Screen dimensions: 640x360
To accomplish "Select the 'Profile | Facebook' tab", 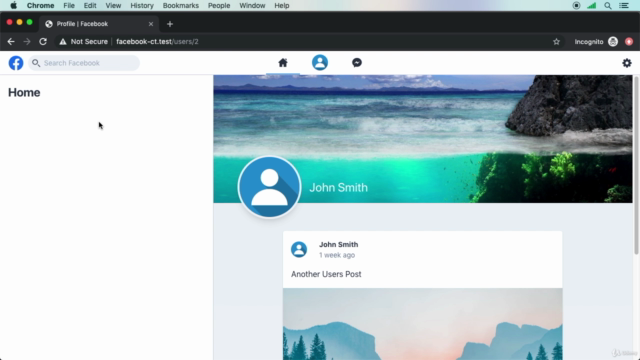I will 98,24.
